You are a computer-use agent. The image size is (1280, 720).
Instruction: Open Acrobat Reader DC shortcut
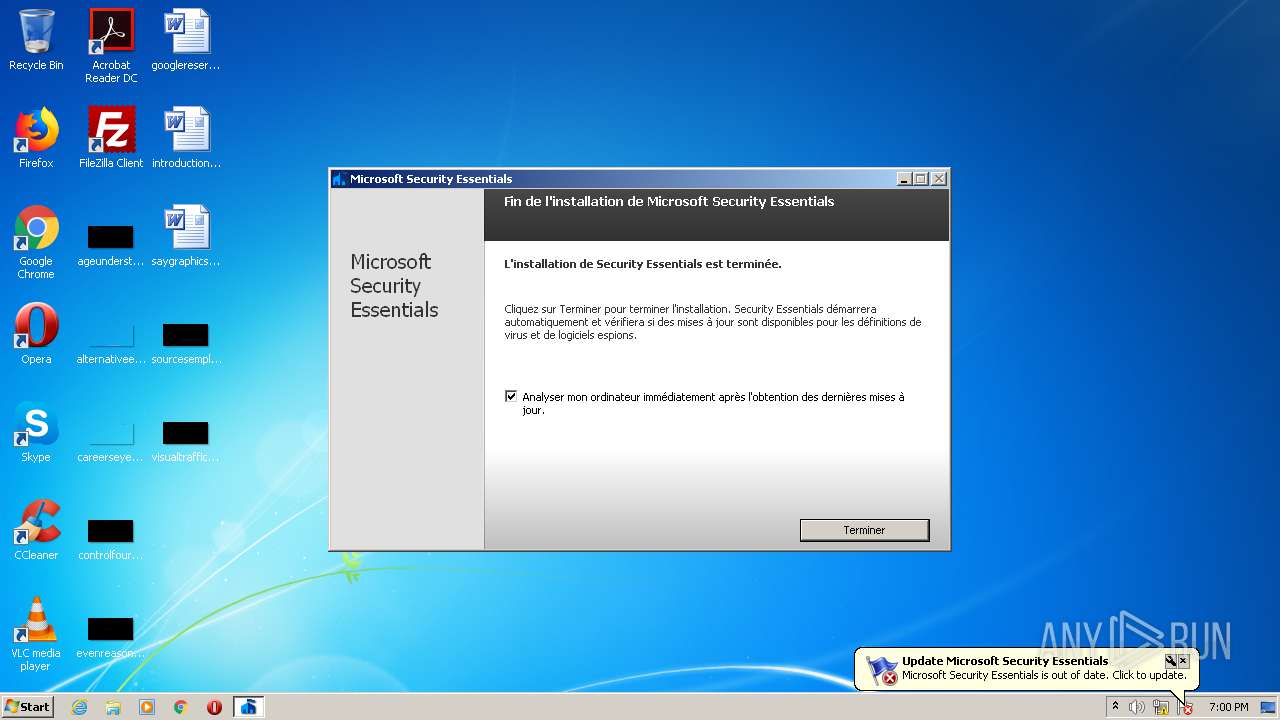click(x=111, y=46)
